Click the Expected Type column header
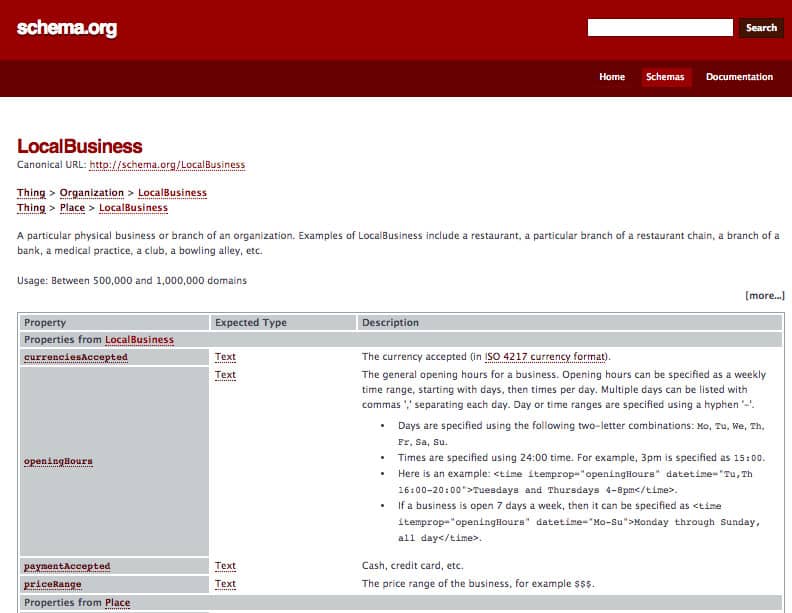 pos(283,322)
